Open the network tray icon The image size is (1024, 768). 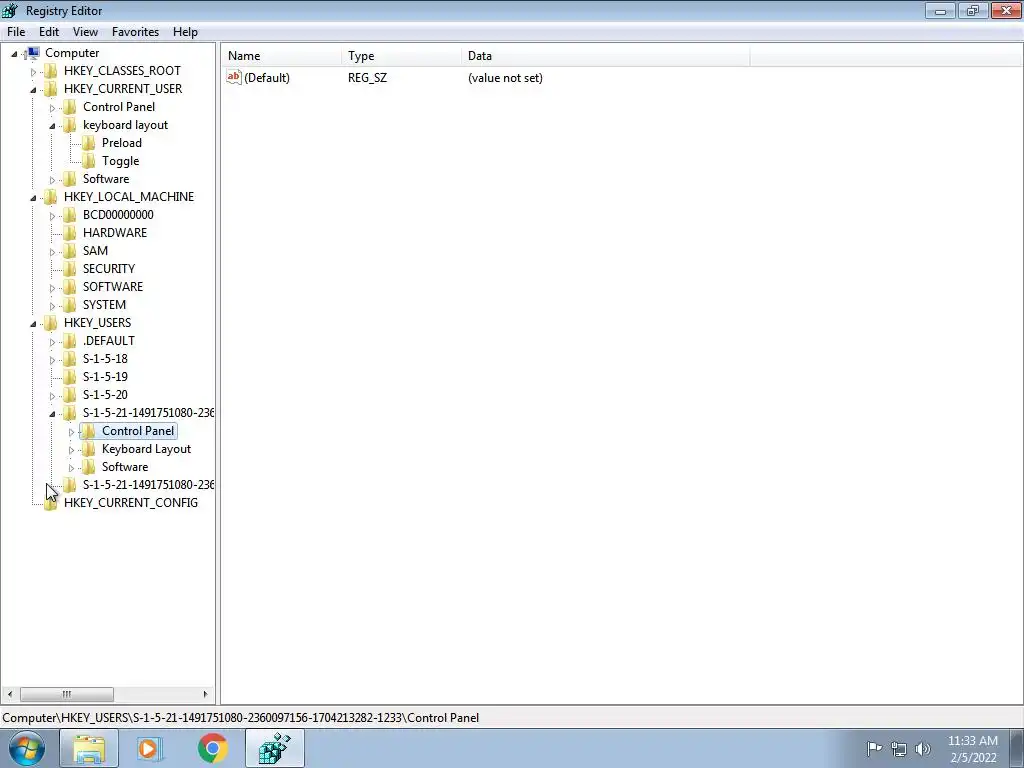899,749
